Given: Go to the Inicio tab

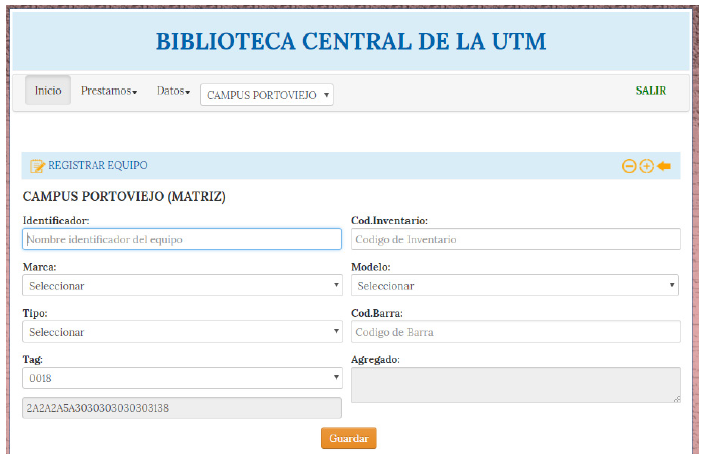Looking at the screenshot, I should pos(48,91).
